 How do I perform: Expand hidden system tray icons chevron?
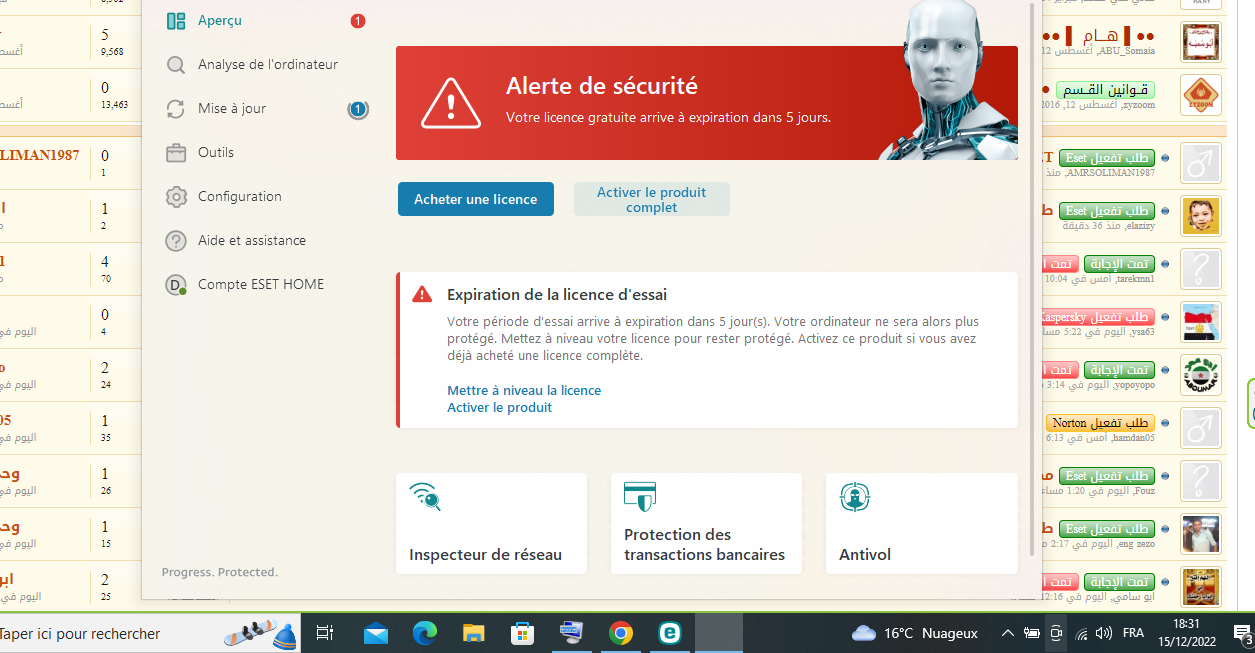(1007, 633)
